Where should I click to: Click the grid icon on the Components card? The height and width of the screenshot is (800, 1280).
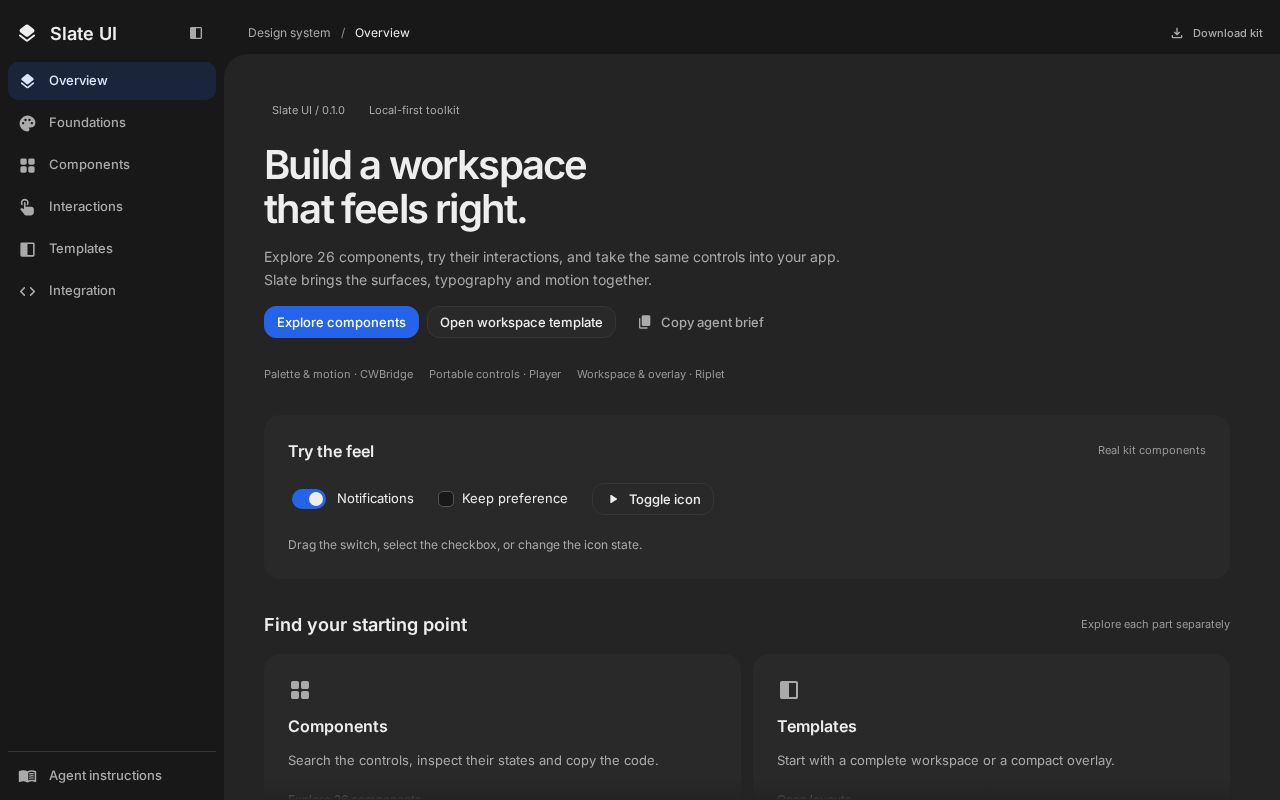point(300,690)
